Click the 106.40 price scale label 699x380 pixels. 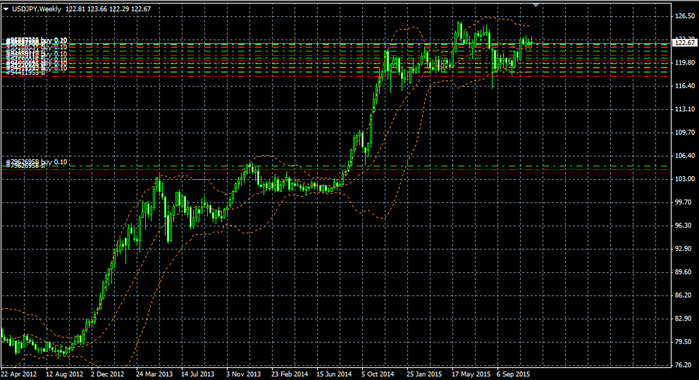[x=685, y=156]
